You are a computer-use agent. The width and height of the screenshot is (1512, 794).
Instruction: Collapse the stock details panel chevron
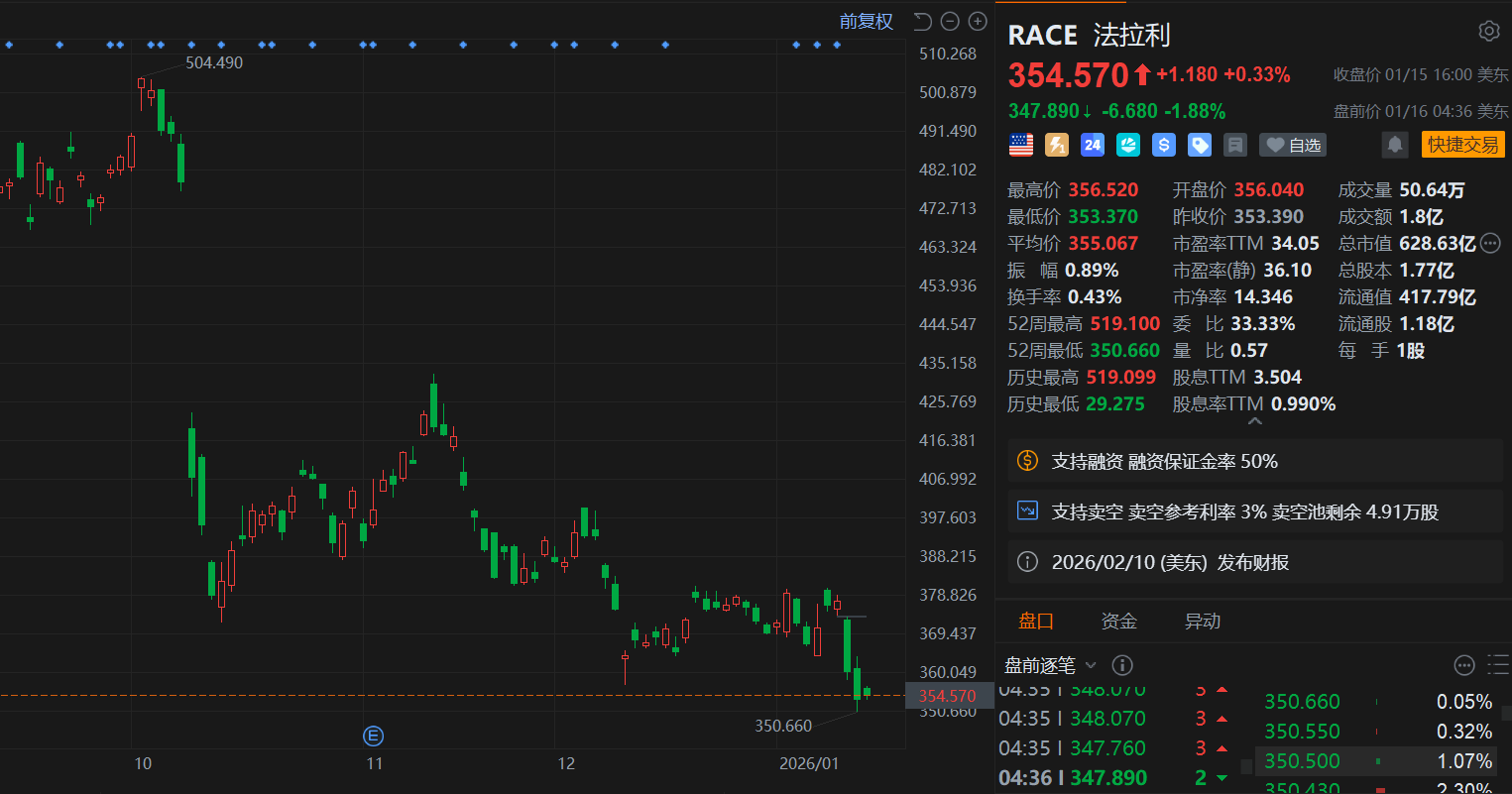click(x=1254, y=421)
